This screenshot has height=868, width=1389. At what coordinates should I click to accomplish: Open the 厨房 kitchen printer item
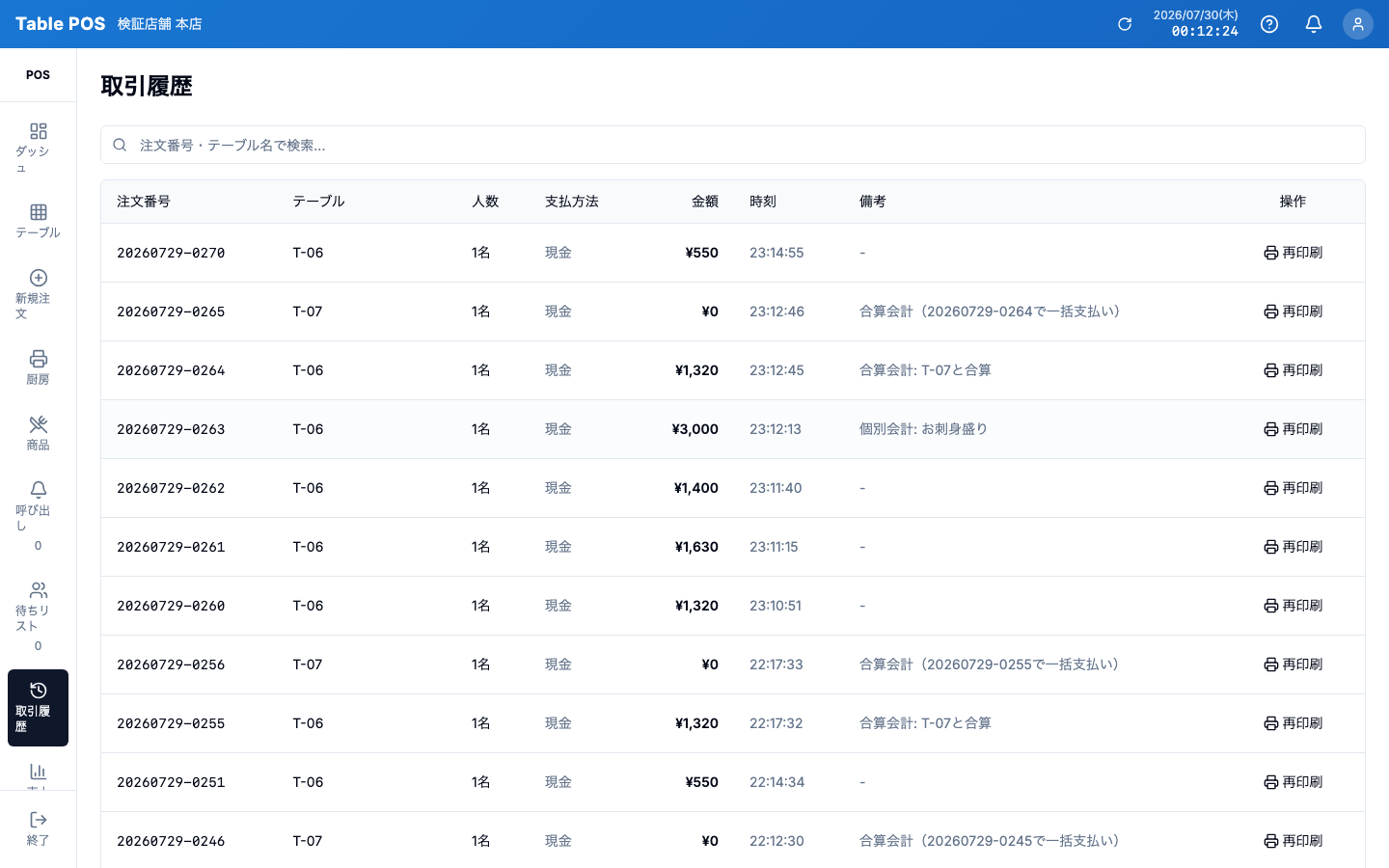[x=38, y=368]
